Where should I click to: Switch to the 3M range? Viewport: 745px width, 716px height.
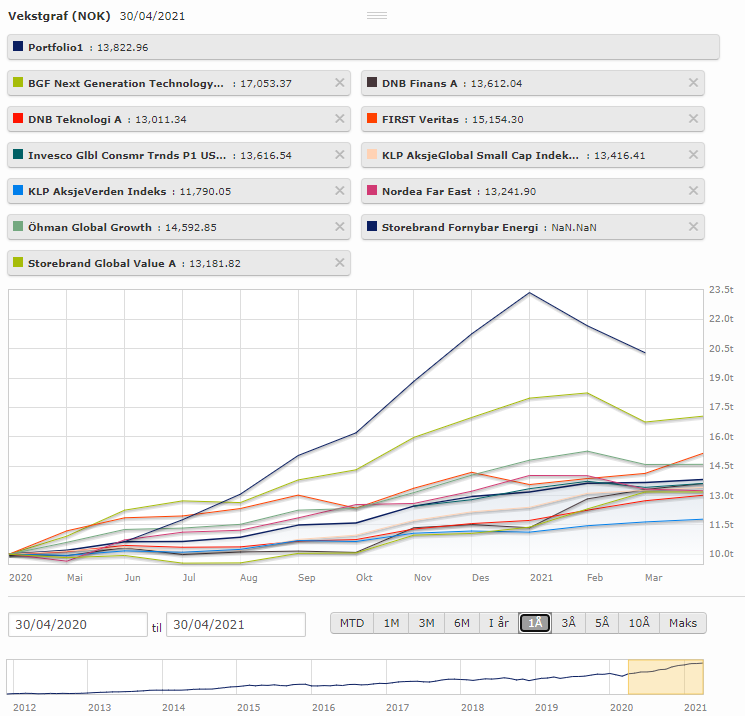coord(426,623)
